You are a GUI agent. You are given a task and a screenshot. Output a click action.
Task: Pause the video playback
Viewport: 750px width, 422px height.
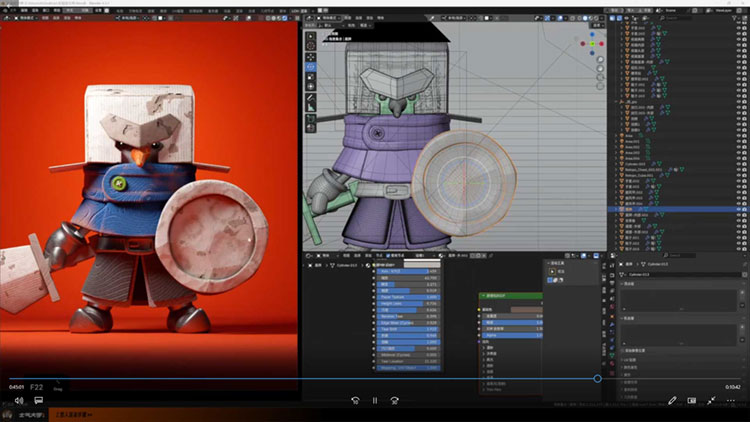tap(375, 400)
